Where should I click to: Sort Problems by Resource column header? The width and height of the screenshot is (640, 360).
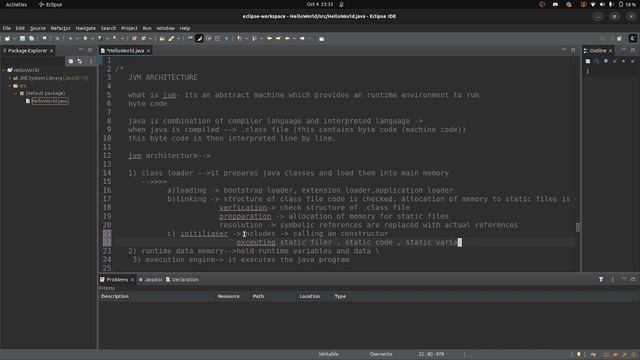(x=228, y=296)
